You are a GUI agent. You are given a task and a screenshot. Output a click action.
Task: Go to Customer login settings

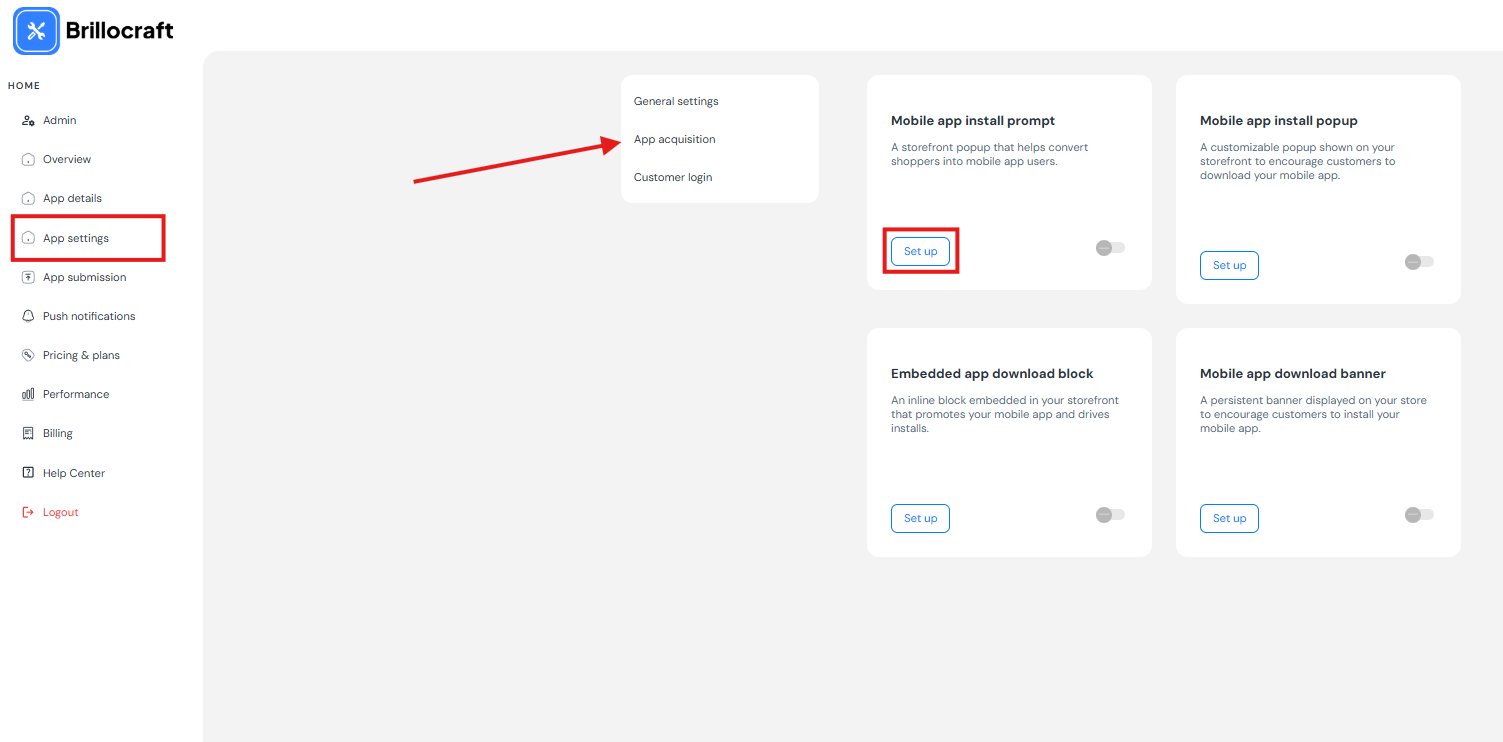[673, 177]
